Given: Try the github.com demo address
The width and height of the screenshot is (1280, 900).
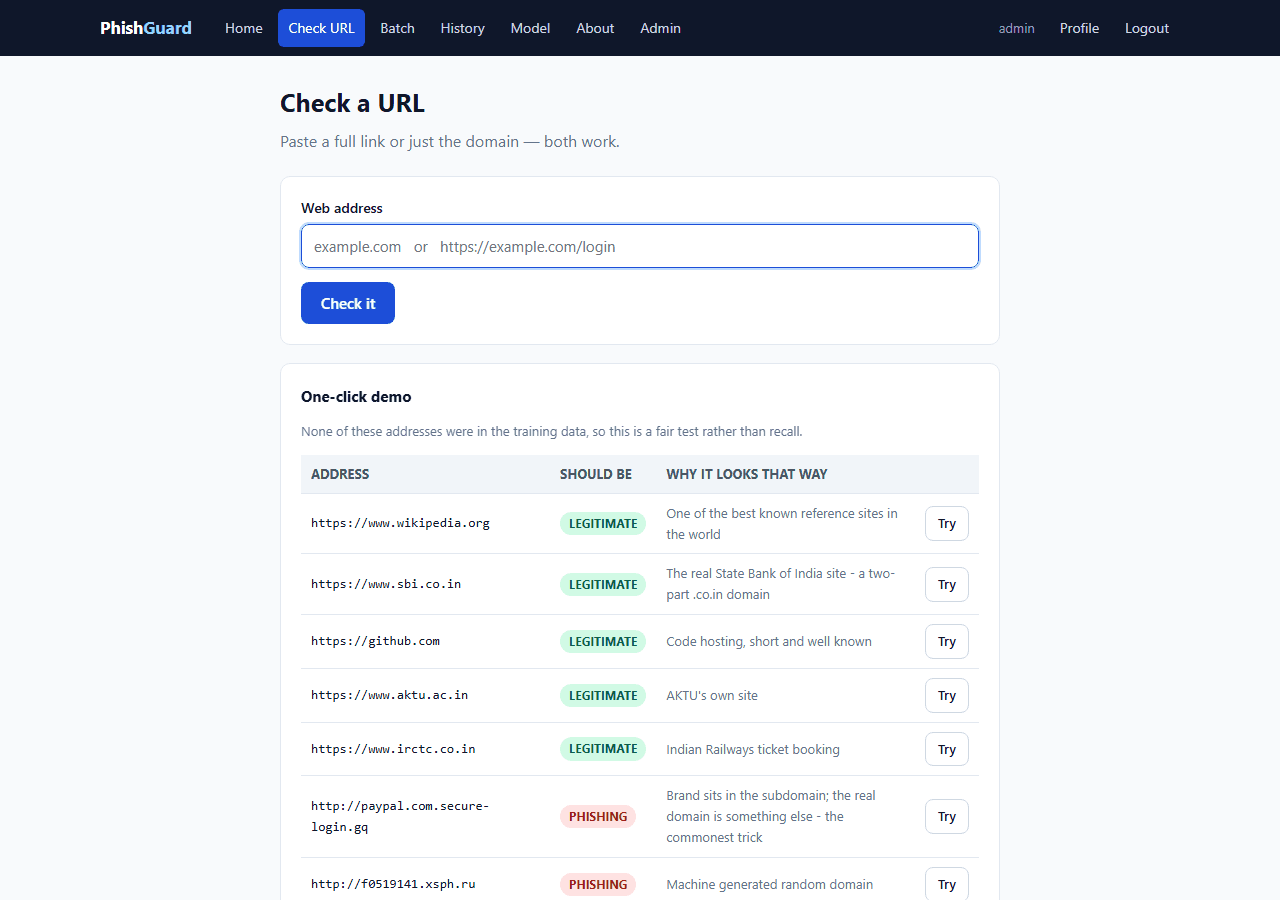Looking at the screenshot, I should [947, 641].
